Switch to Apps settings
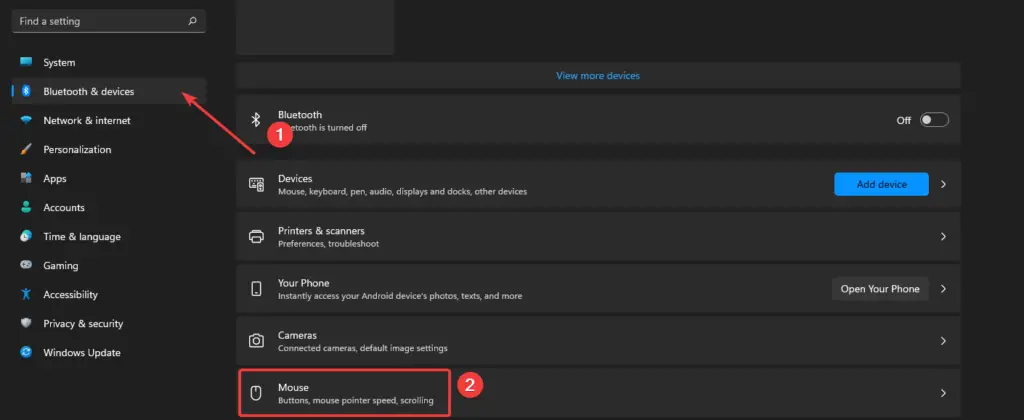 pos(109,178)
